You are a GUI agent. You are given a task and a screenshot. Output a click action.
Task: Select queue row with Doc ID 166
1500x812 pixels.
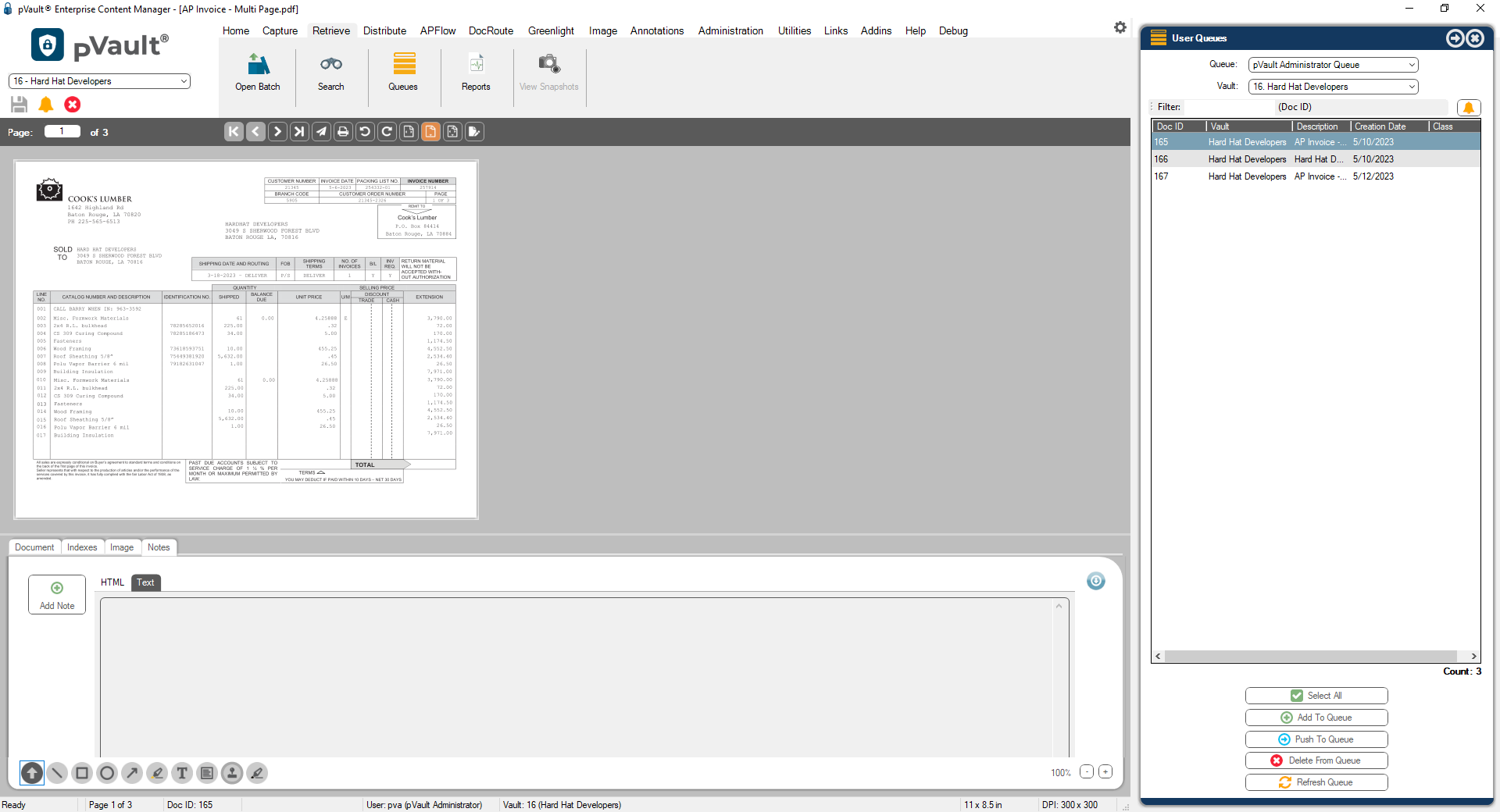pos(1316,159)
